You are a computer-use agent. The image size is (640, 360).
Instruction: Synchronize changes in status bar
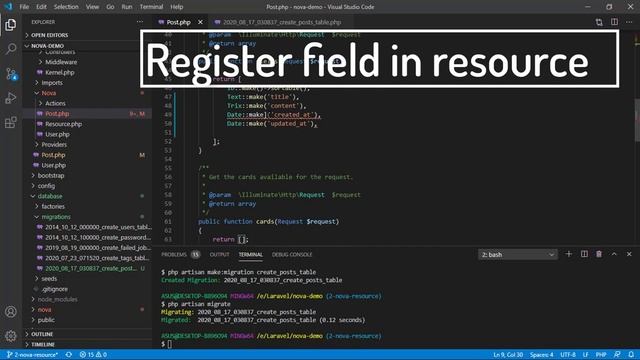click(69, 355)
